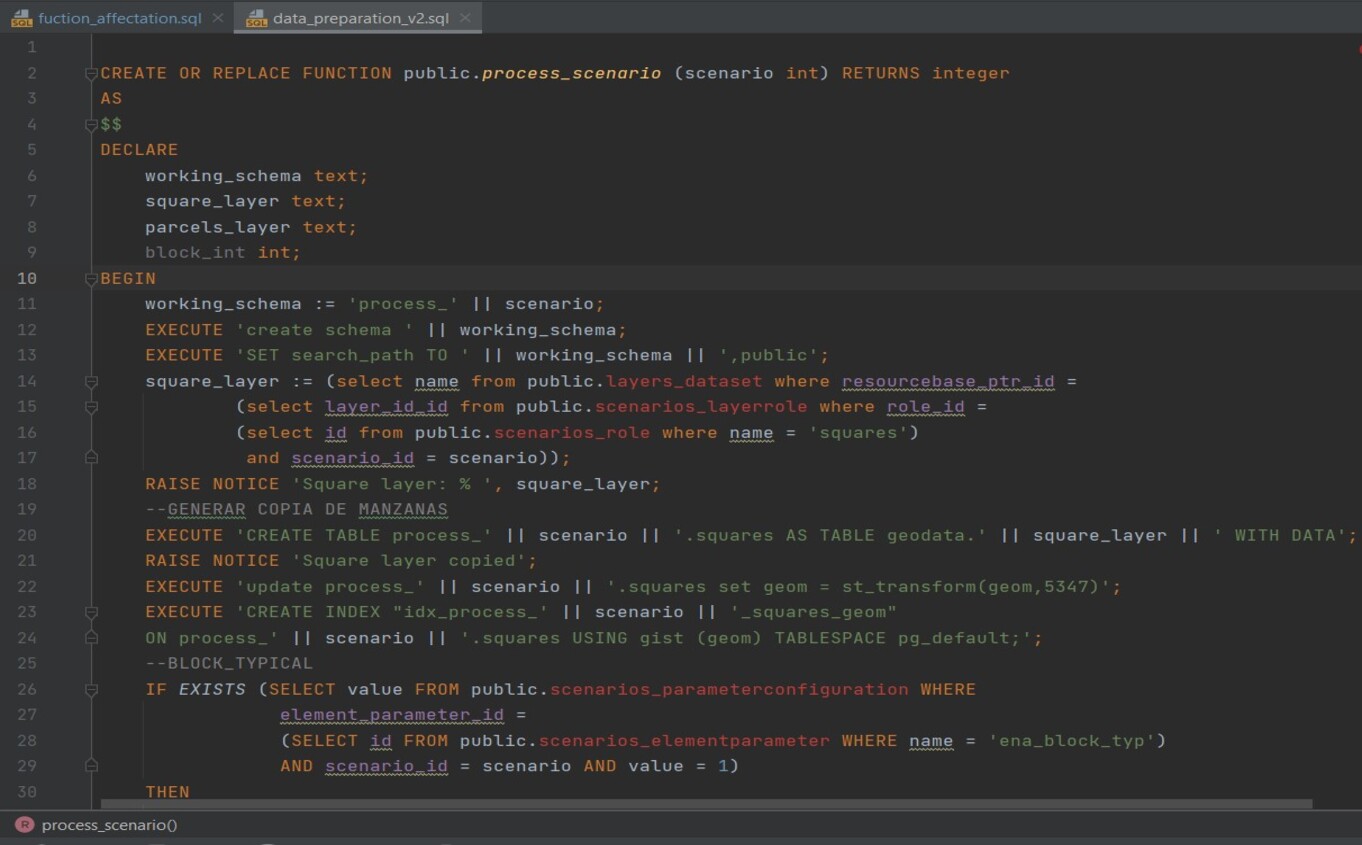The height and width of the screenshot is (845, 1362).
Task: Place cursor on process_scenario function name in line 2
Action: pos(571,73)
